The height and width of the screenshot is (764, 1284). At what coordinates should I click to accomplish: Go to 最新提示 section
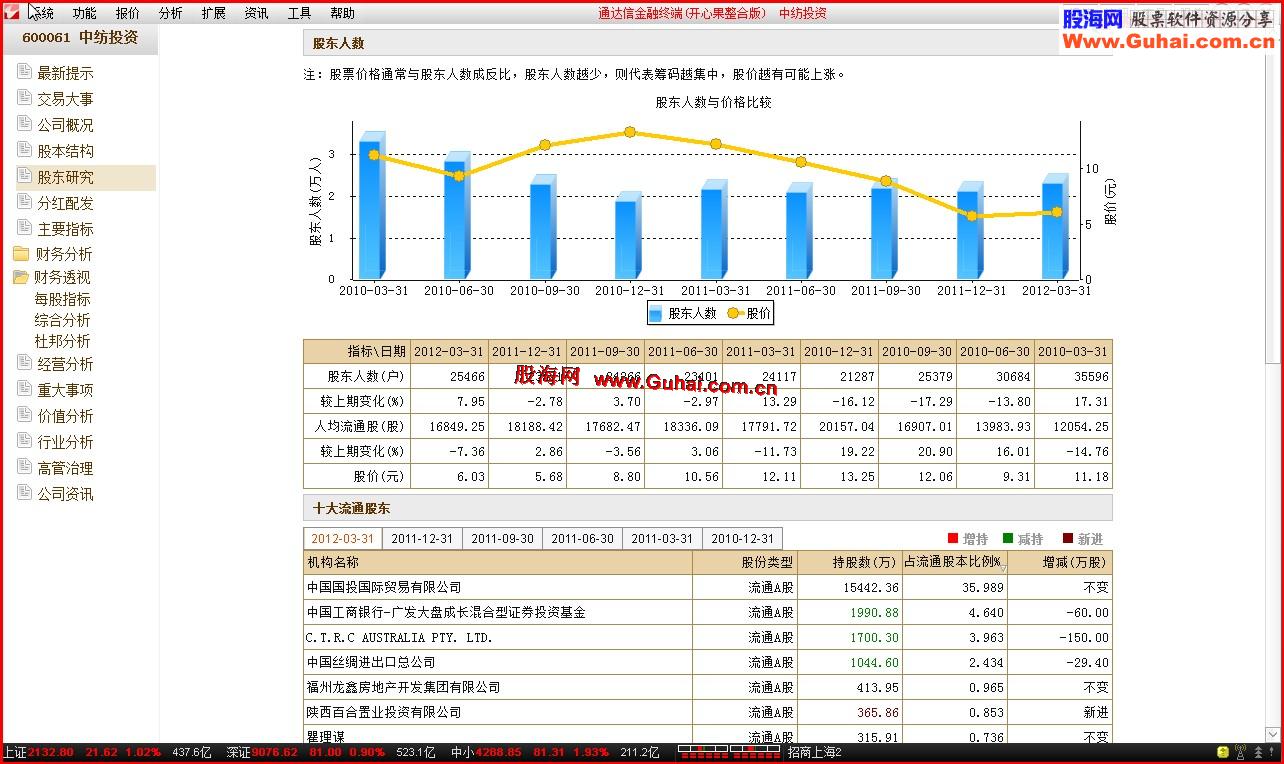click(x=65, y=73)
